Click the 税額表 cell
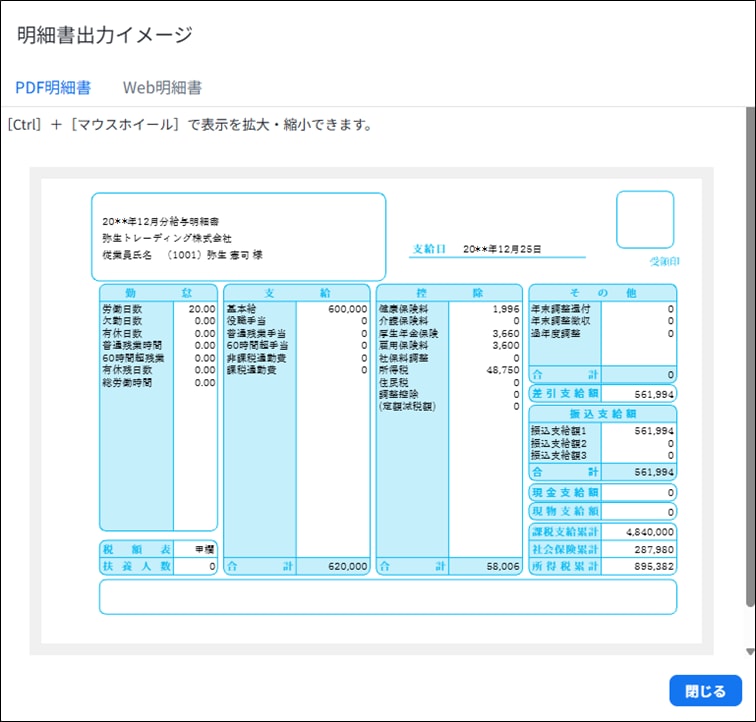The image size is (756, 722). [158, 549]
